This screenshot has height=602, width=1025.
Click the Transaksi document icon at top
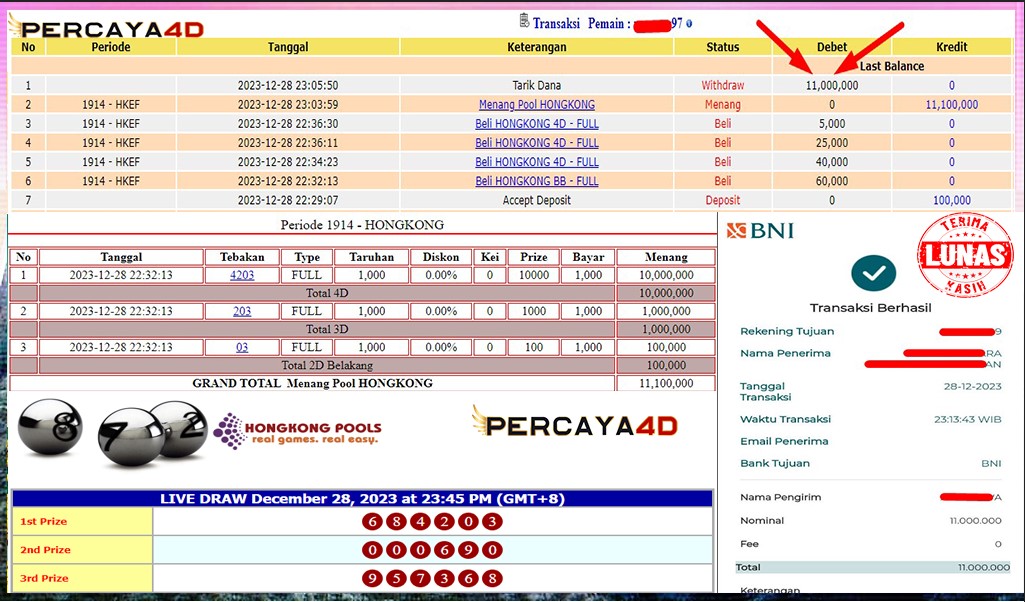(524, 18)
